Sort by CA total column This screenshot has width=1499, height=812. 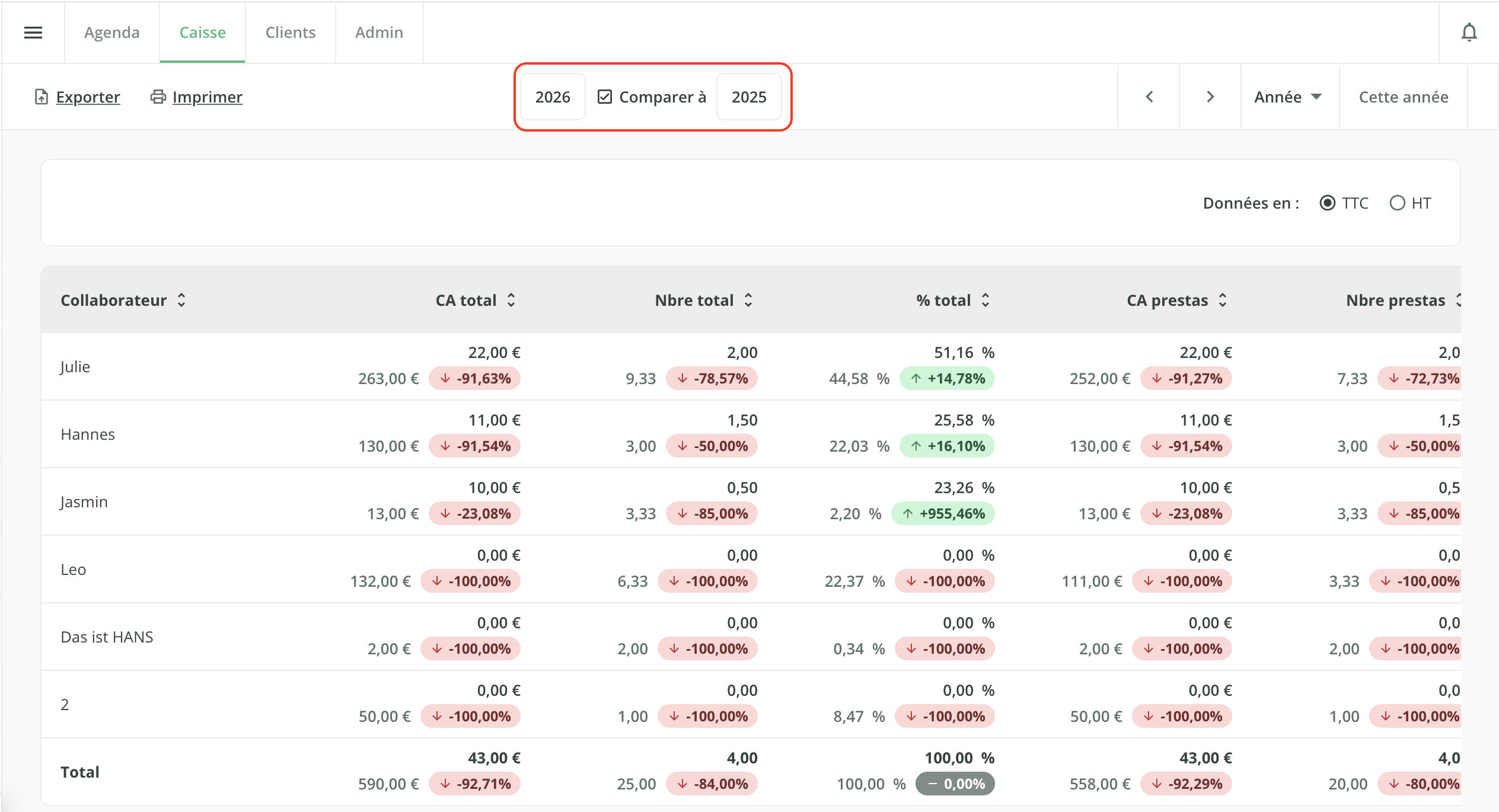tap(476, 300)
